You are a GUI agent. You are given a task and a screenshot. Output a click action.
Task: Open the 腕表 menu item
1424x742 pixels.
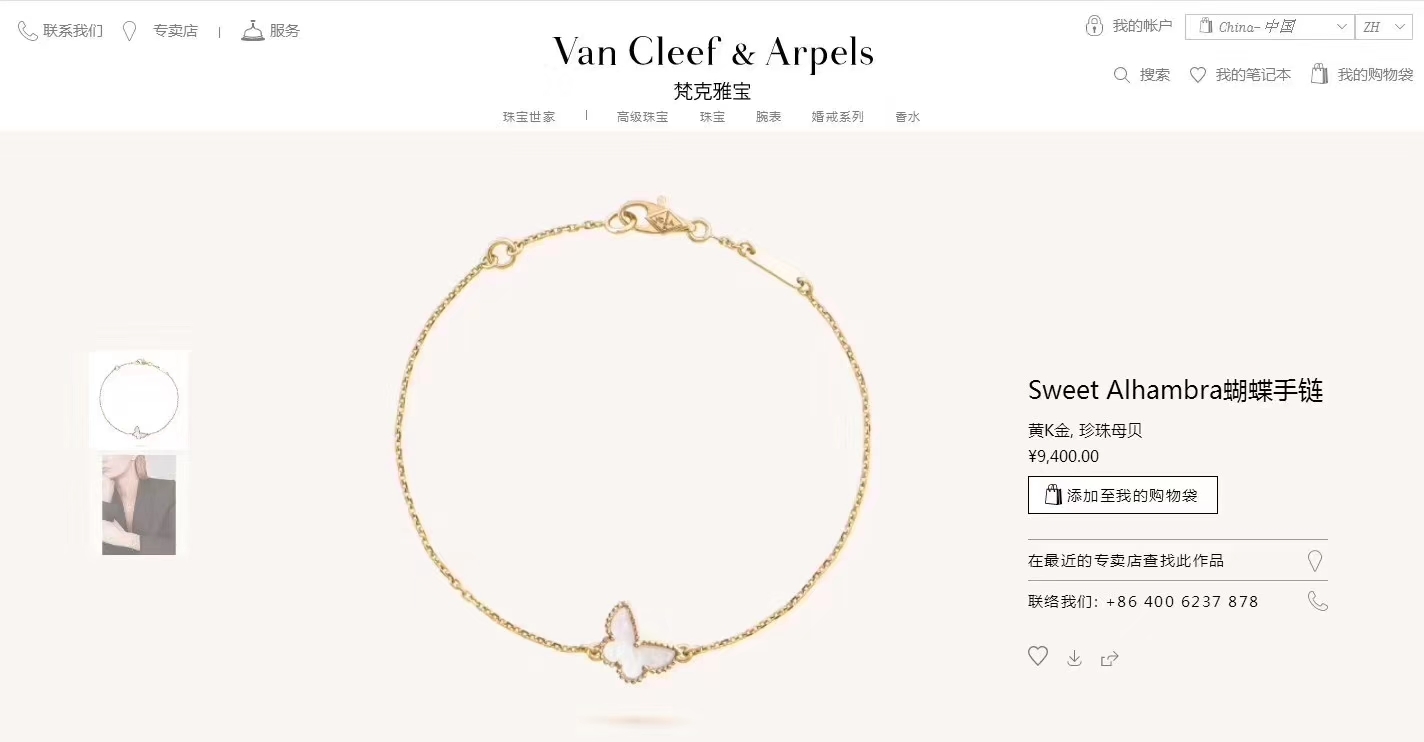(x=768, y=117)
